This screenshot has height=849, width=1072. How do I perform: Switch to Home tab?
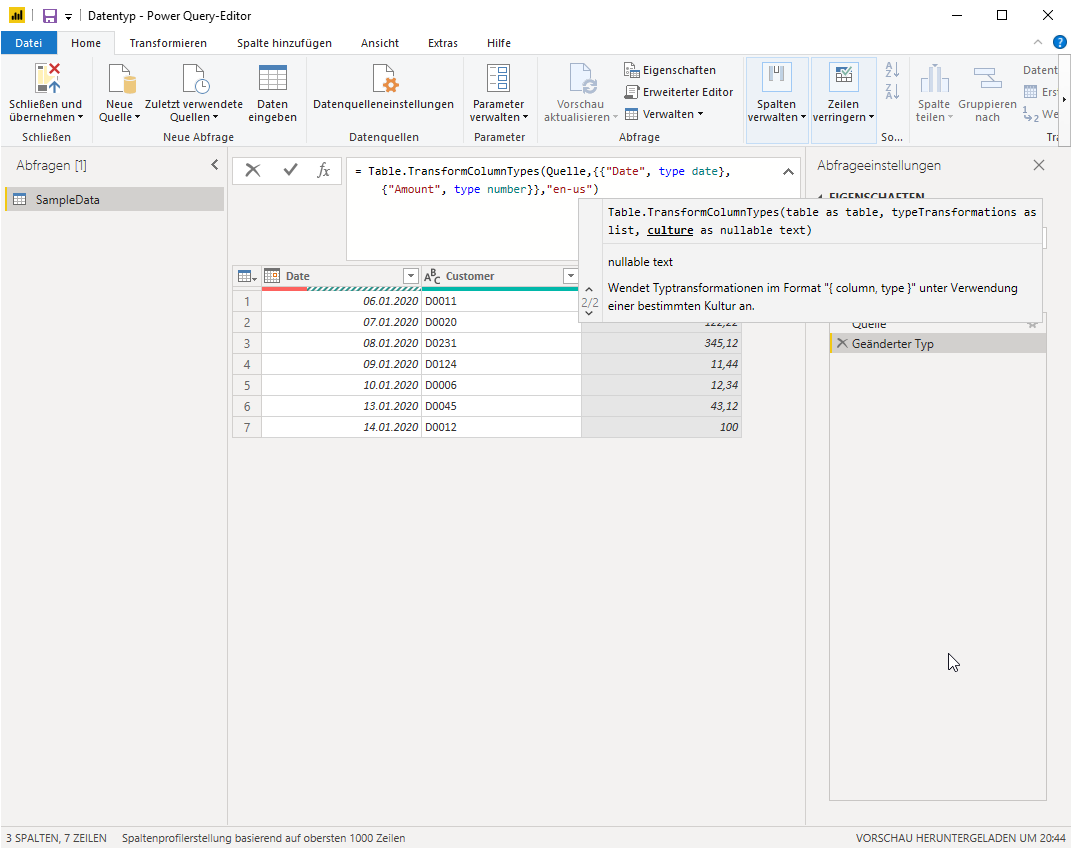(86, 42)
